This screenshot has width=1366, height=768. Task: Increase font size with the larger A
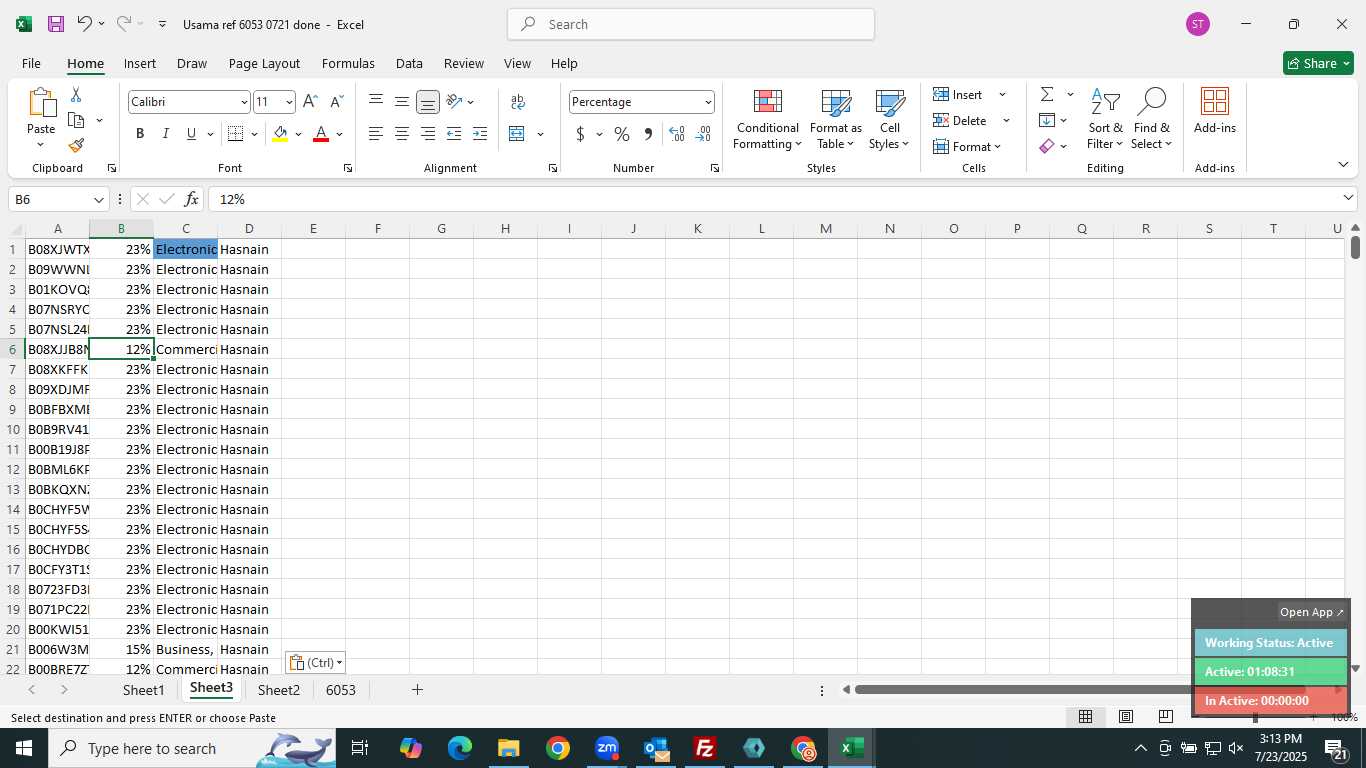pos(310,102)
